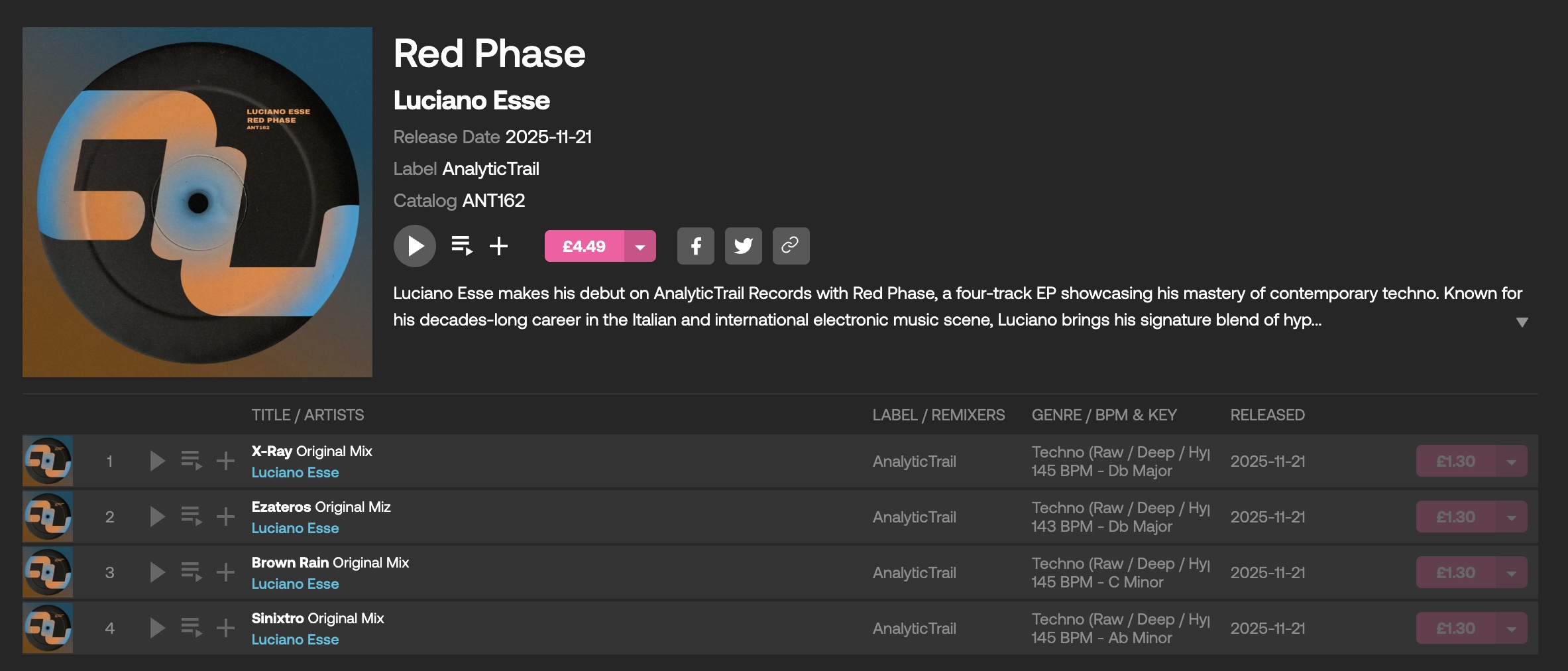Image resolution: width=1568 pixels, height=671 pixels.
Task: Open X-Ray track price dropdown arrow
Action: pyautogui.click(x=1512, y=461)
